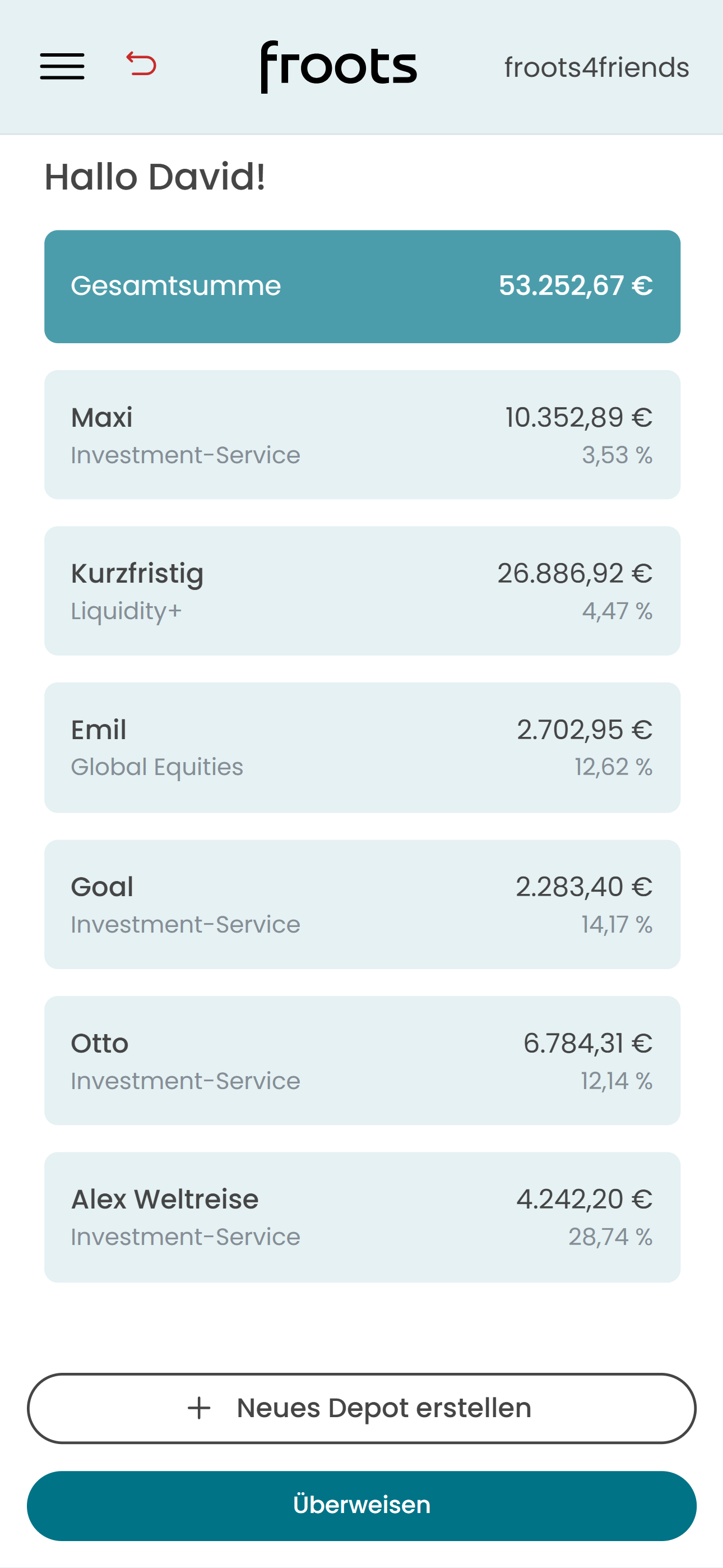This screenshot has width=723, height=1568.
Task: Click the Otto amount 6.784,31 €
Action: (x=588, y=1043)
